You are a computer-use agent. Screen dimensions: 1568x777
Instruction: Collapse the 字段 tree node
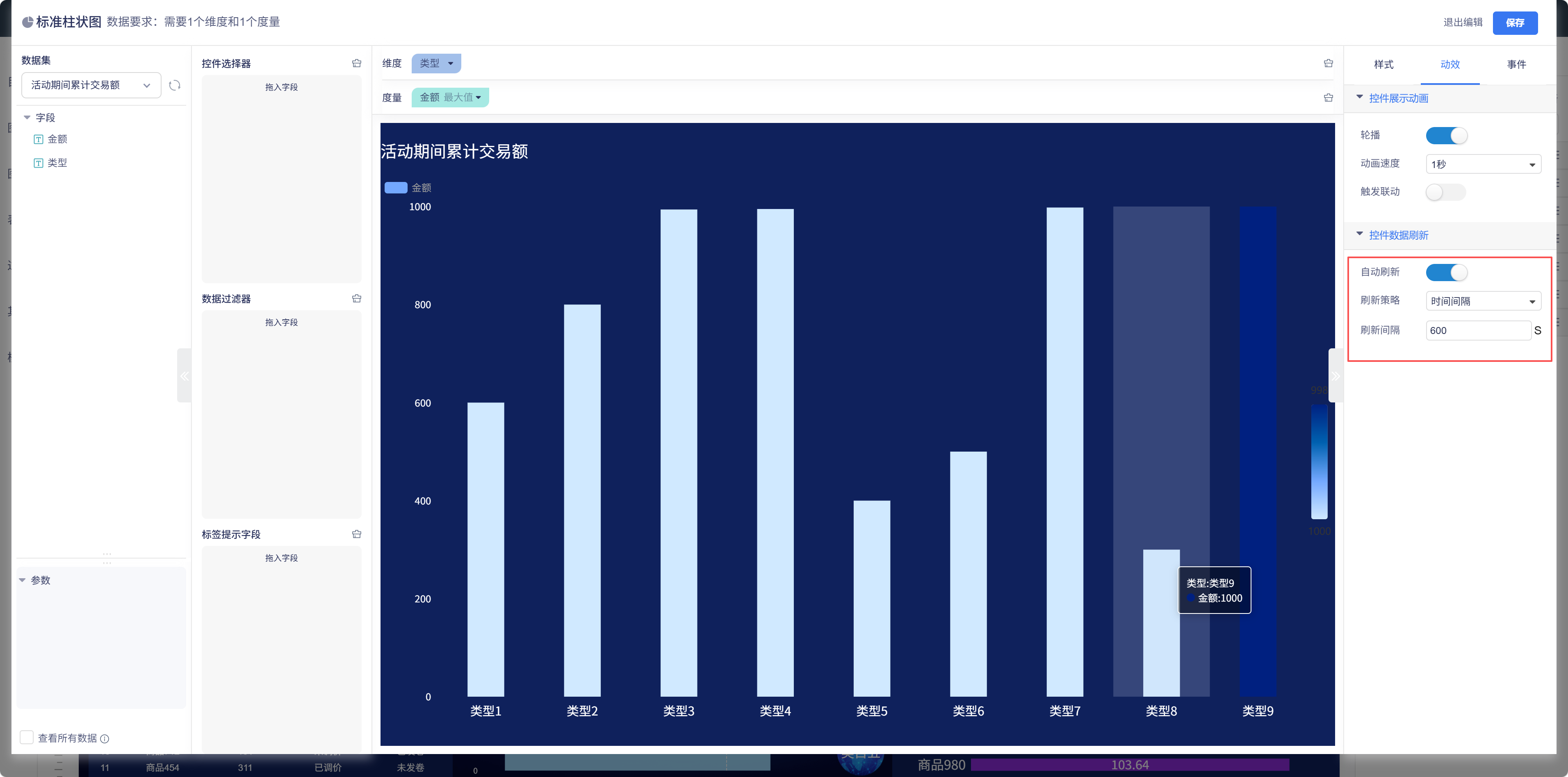click(27, 118)
